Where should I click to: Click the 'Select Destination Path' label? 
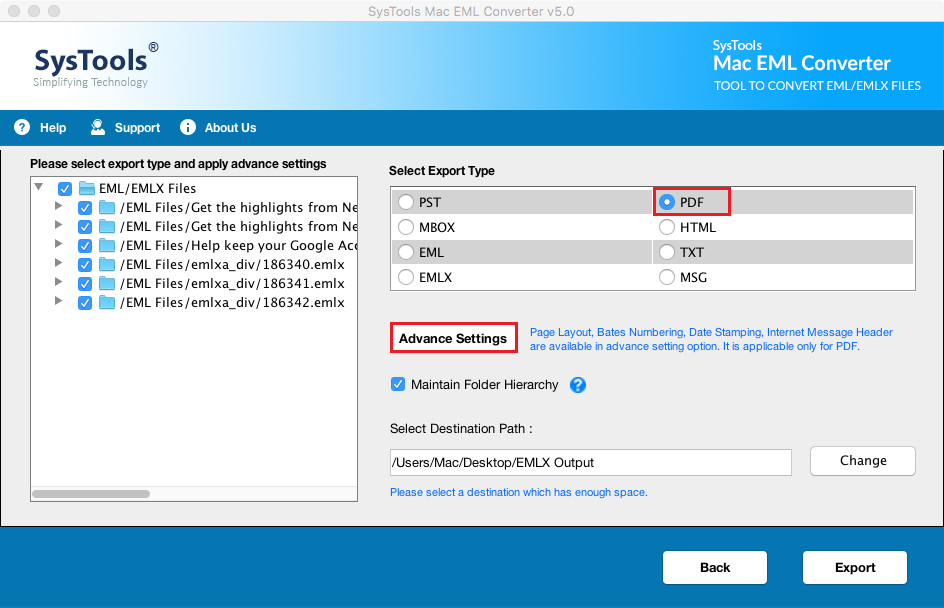click(461, 429)
